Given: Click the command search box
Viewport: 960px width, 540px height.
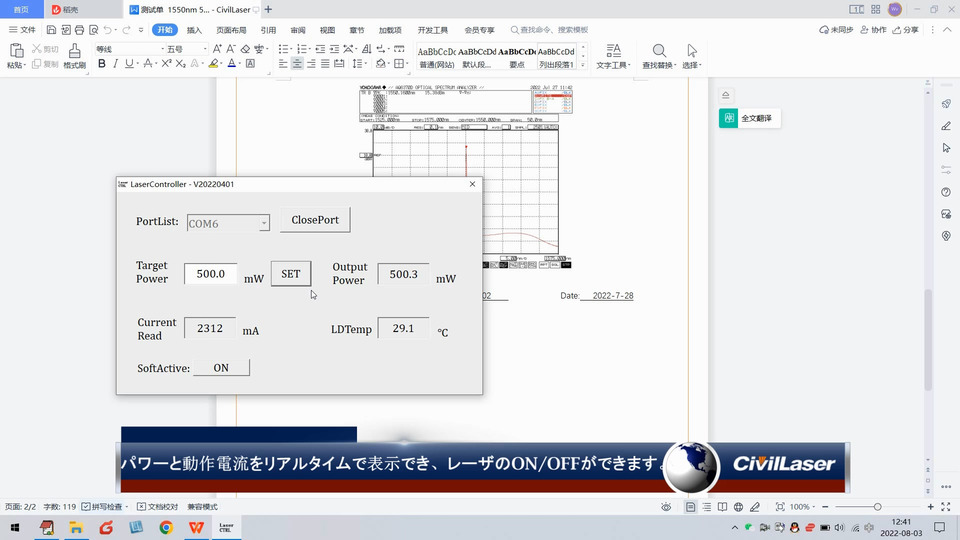Looking at the screenshot, I should tap(550, 29).
